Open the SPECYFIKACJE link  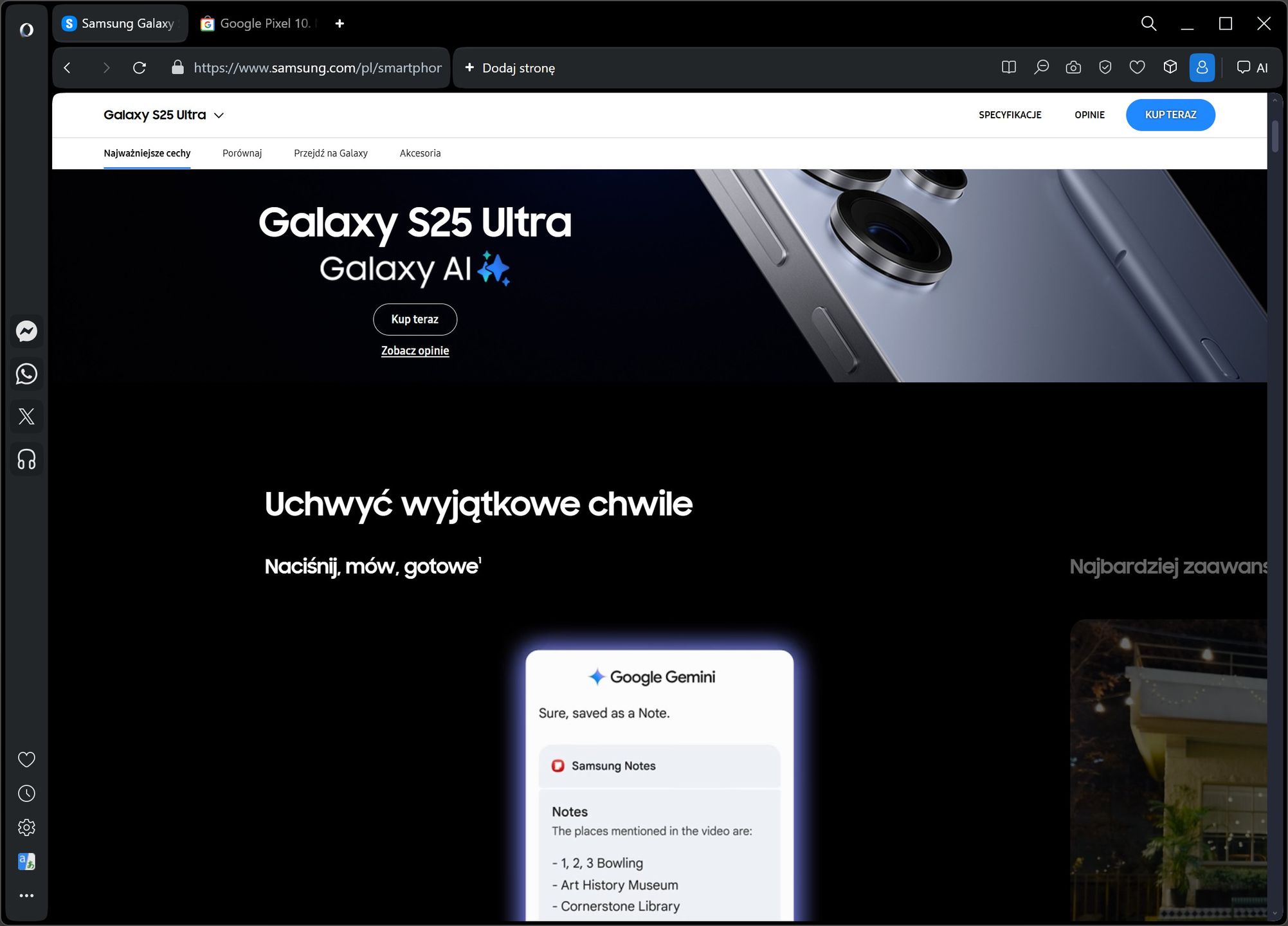(x=1010, y=115)
